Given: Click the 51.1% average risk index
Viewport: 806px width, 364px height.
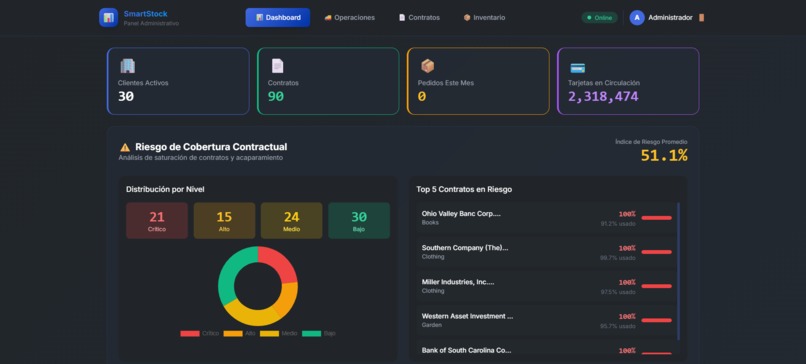Looking at the screenshot, I should click(x=664, y=155).
